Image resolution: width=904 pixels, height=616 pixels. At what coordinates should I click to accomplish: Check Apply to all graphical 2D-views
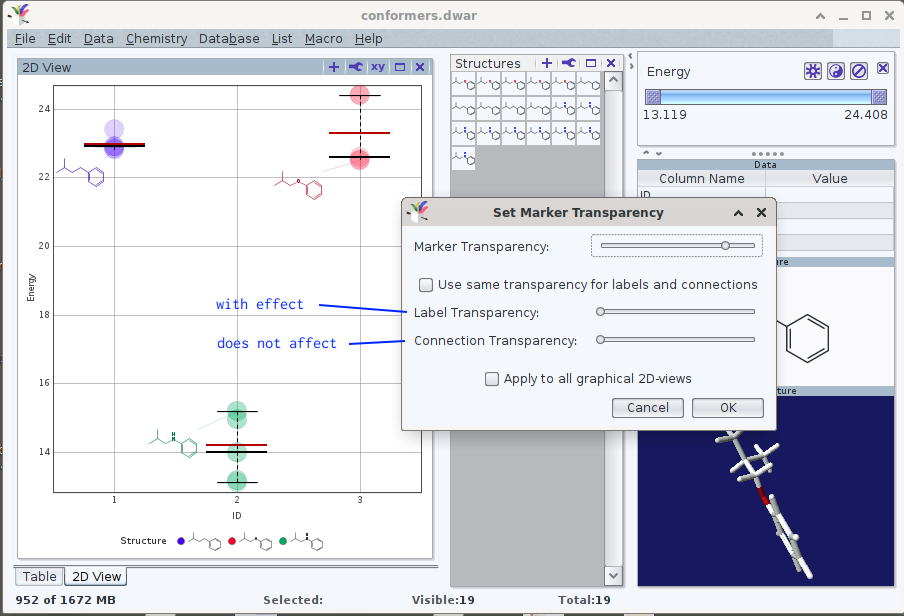[x=492, y=379]
